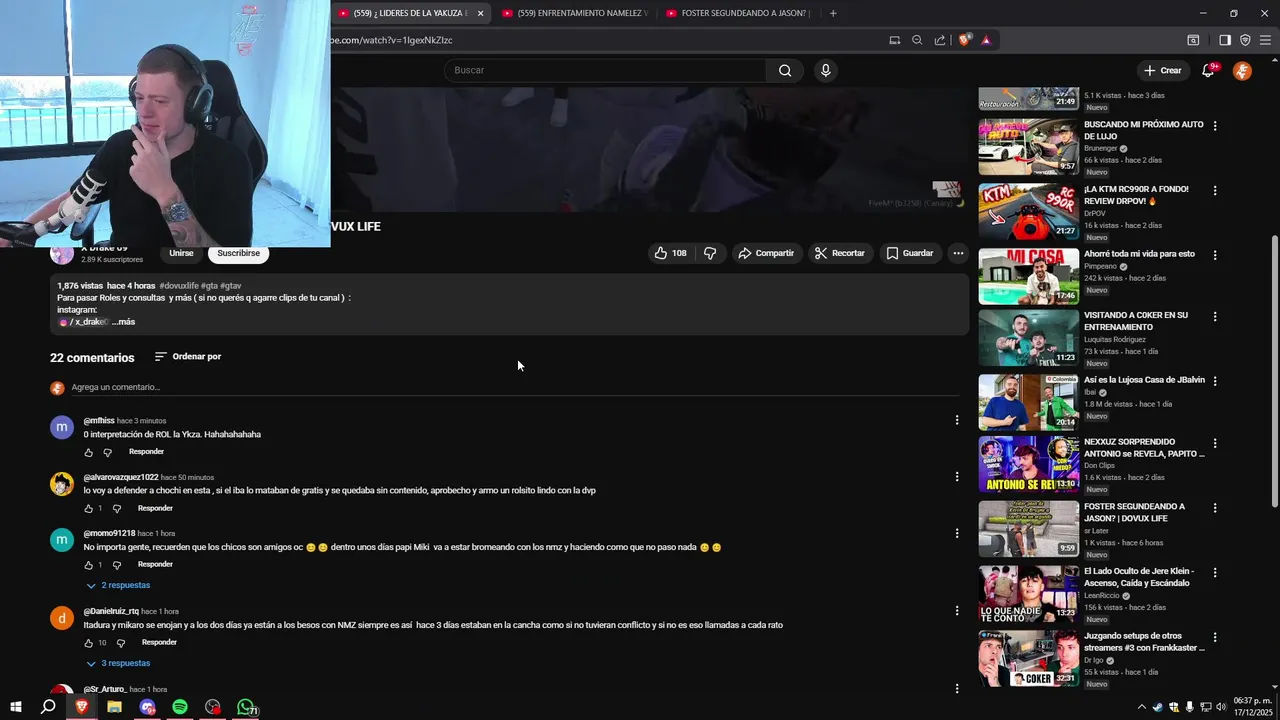Click install app icon in address bar

[x=895, y=40]
